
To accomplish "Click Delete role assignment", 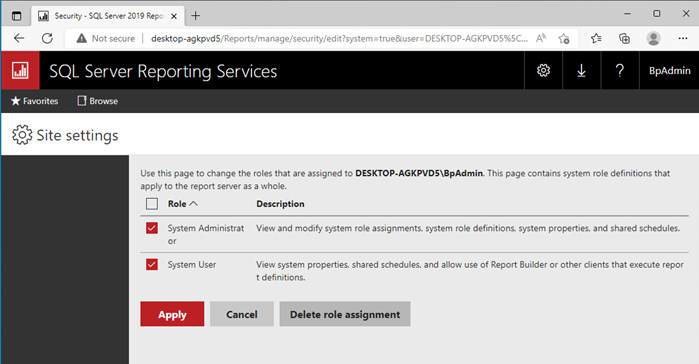I will [x=345, y=314].
